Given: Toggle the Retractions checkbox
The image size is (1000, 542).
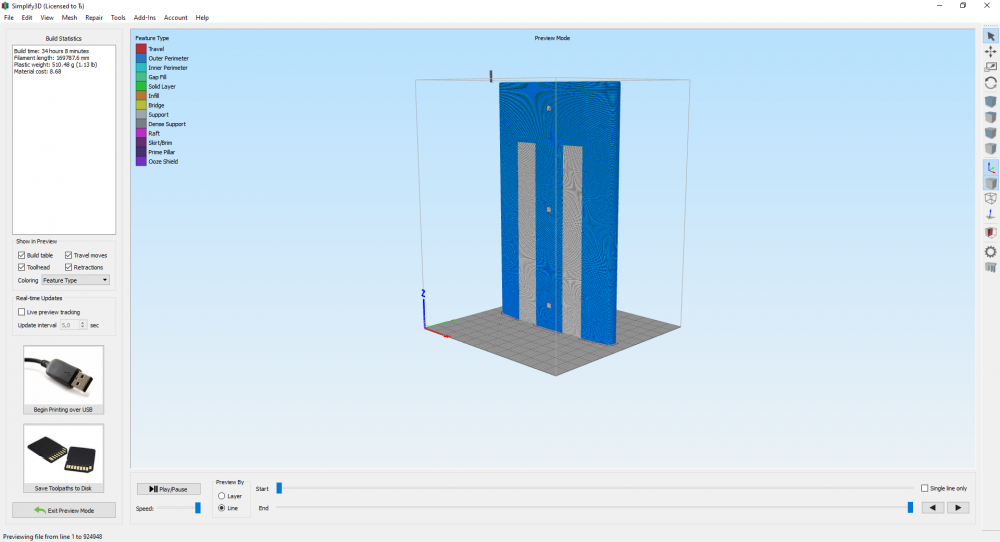Looking at the screenshot, I should pos(68,267).
